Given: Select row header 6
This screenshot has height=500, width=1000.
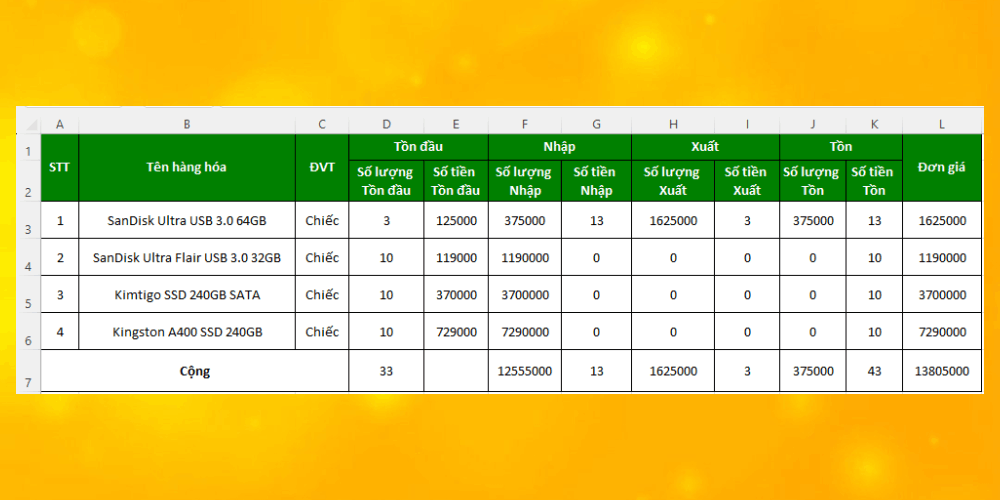Looking at the screenshot, I should [28, 332].
